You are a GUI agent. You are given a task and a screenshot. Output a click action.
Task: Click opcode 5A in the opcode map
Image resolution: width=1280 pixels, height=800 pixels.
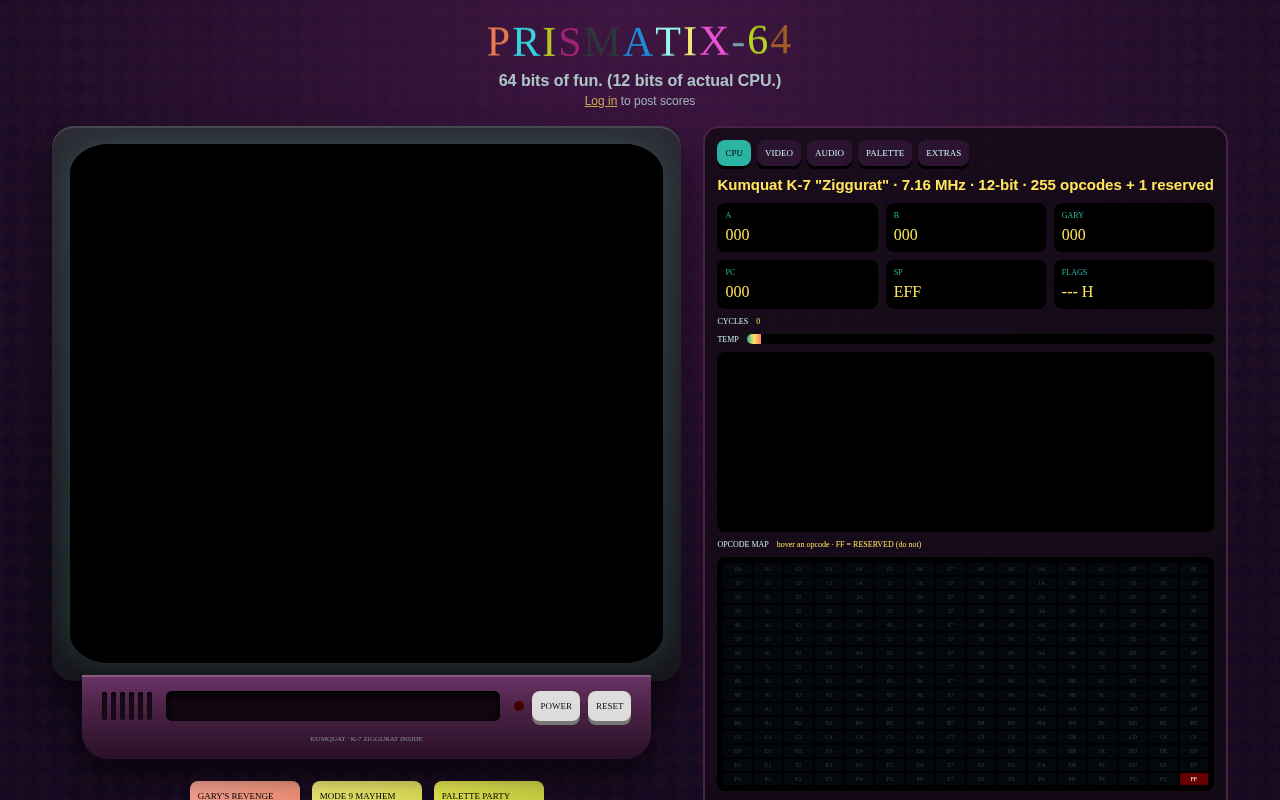[1042, 639]
